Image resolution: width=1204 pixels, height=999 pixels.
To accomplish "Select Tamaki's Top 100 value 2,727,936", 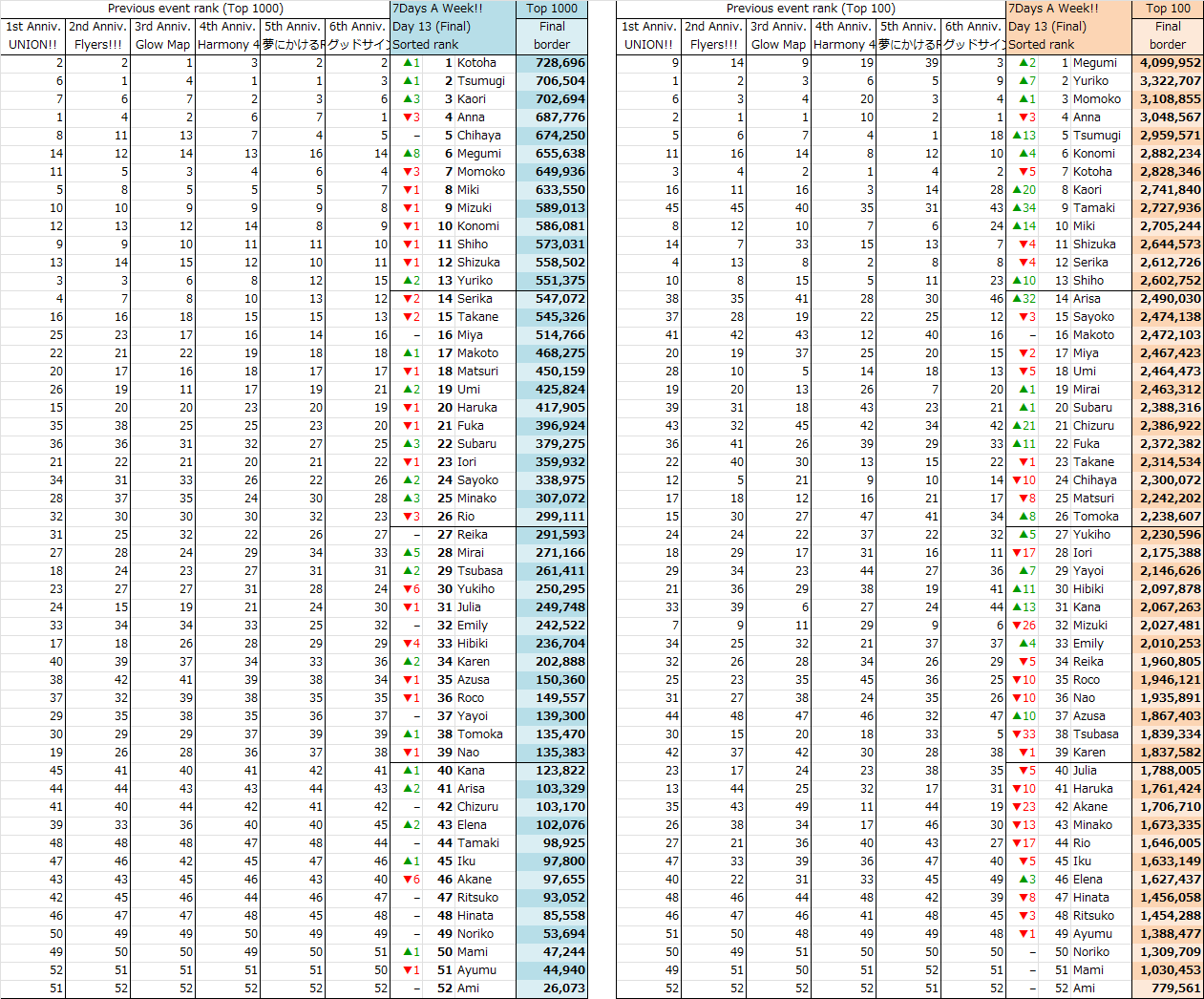I will tap(1168, 208).
